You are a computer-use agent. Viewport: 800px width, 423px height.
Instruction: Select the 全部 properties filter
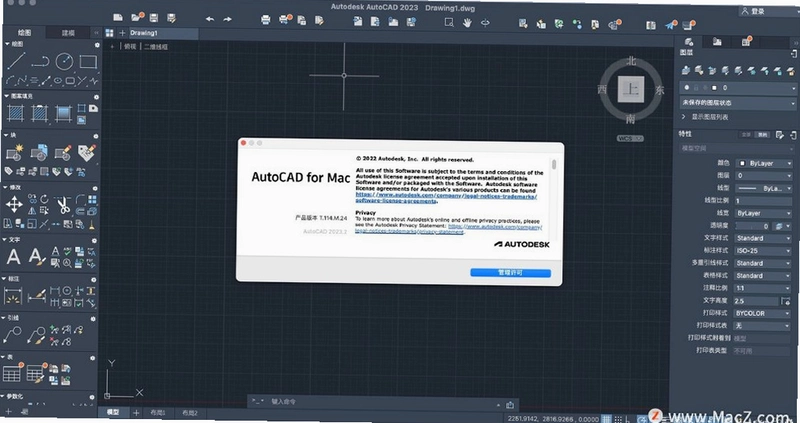(746, 135)
